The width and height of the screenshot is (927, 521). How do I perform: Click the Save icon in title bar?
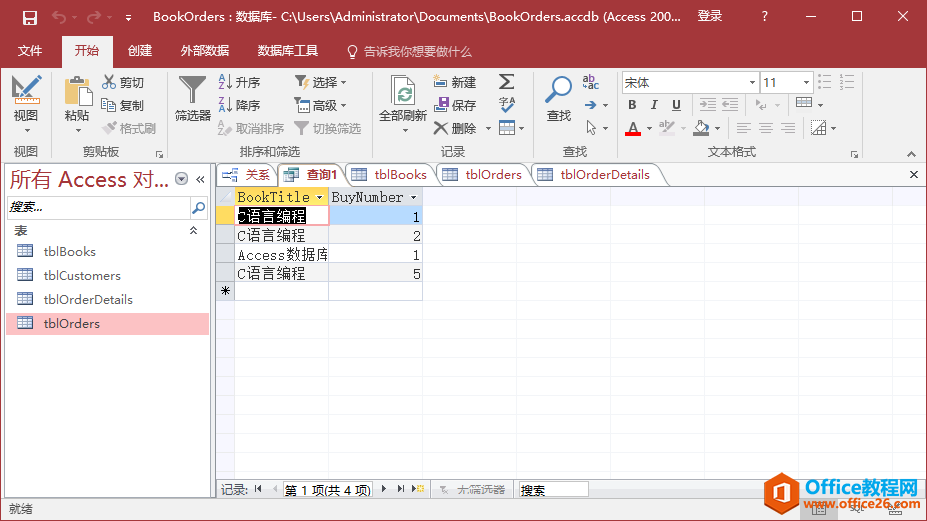tap(30, 17)
